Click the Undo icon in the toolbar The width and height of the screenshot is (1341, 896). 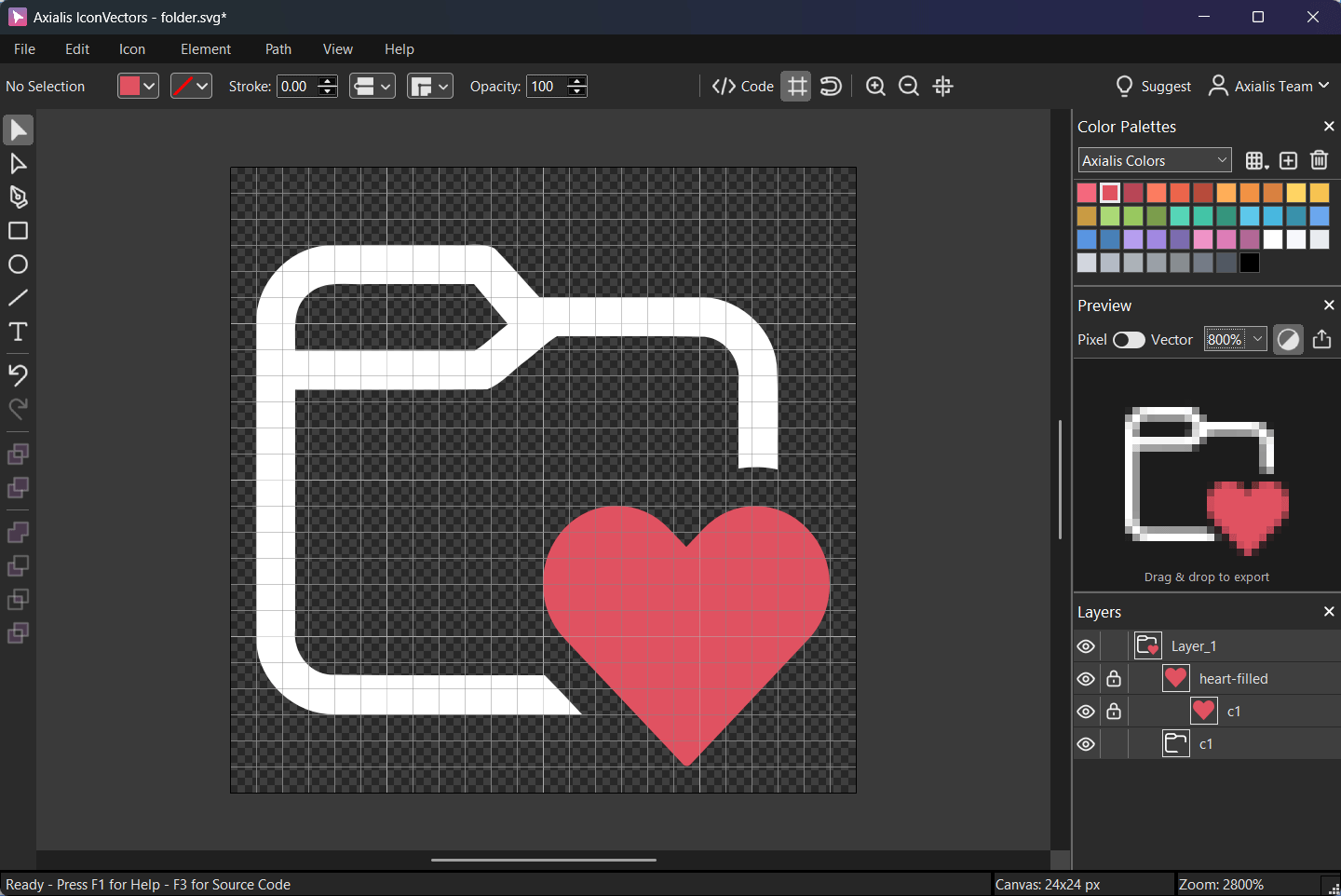click(18, 375)
